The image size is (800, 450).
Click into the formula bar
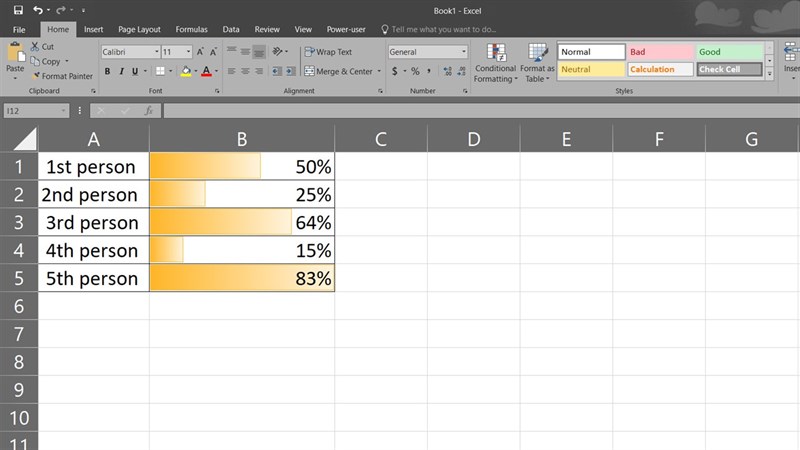[481, 111]
